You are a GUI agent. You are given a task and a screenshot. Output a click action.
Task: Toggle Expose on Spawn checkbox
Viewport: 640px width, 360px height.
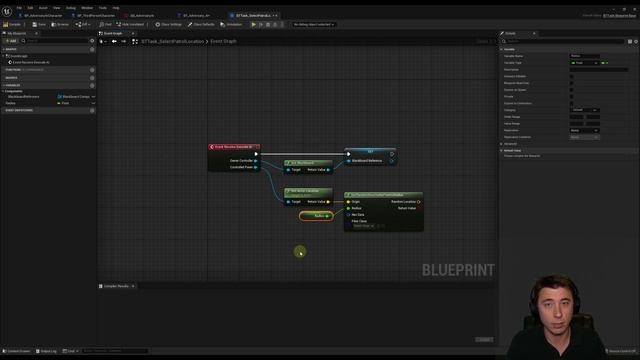[571, 90]
